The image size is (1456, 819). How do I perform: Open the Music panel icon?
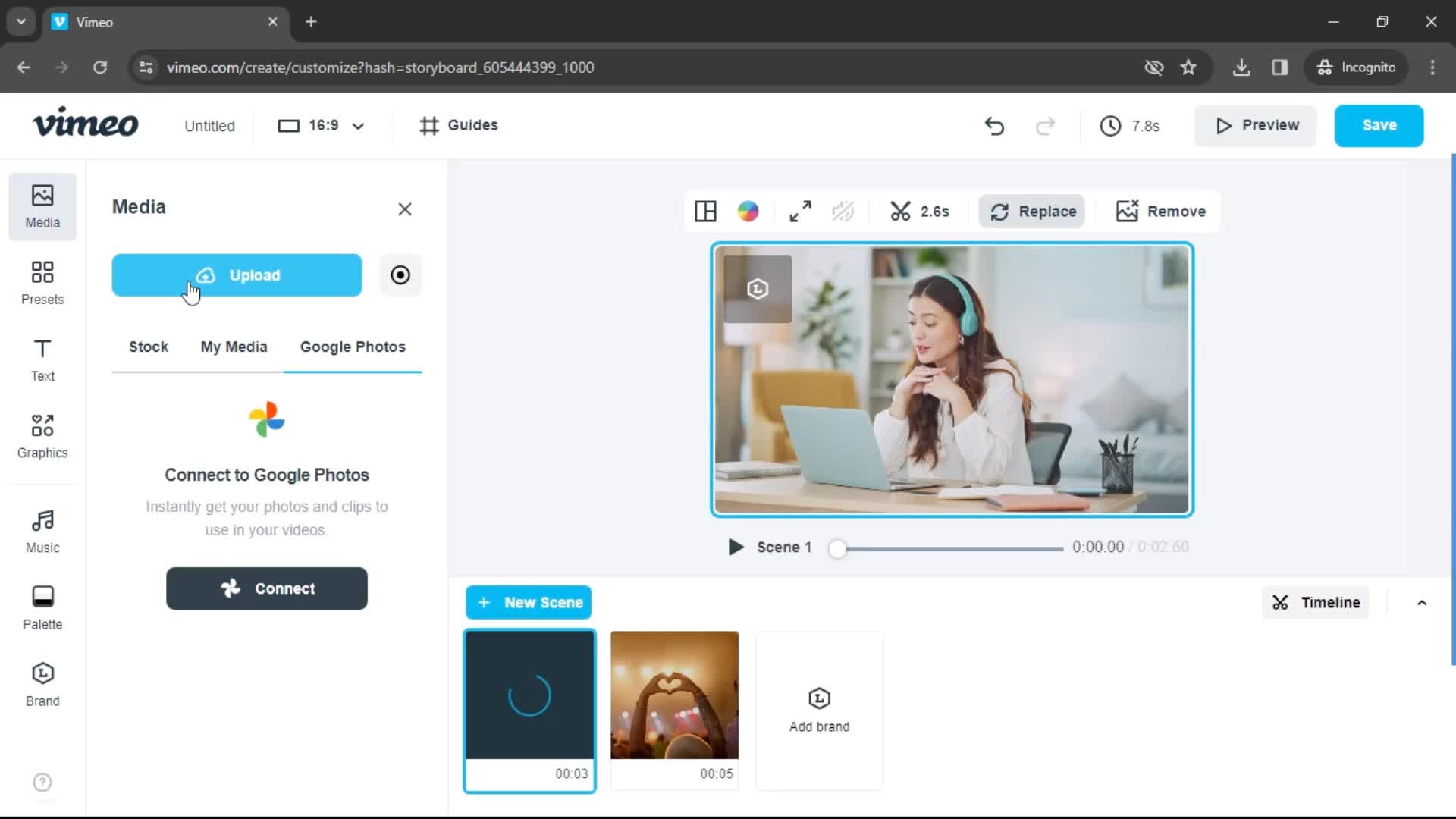(42, 529)
